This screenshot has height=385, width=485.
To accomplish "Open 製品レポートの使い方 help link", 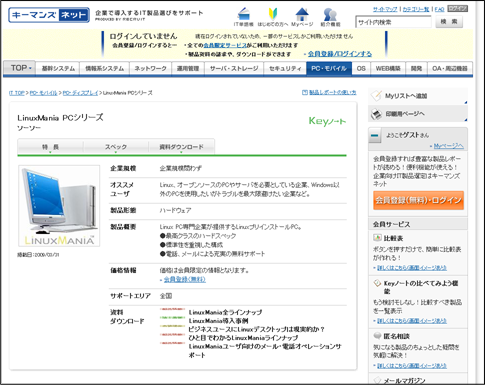I will pyautogui.click(x=332, y=92).
